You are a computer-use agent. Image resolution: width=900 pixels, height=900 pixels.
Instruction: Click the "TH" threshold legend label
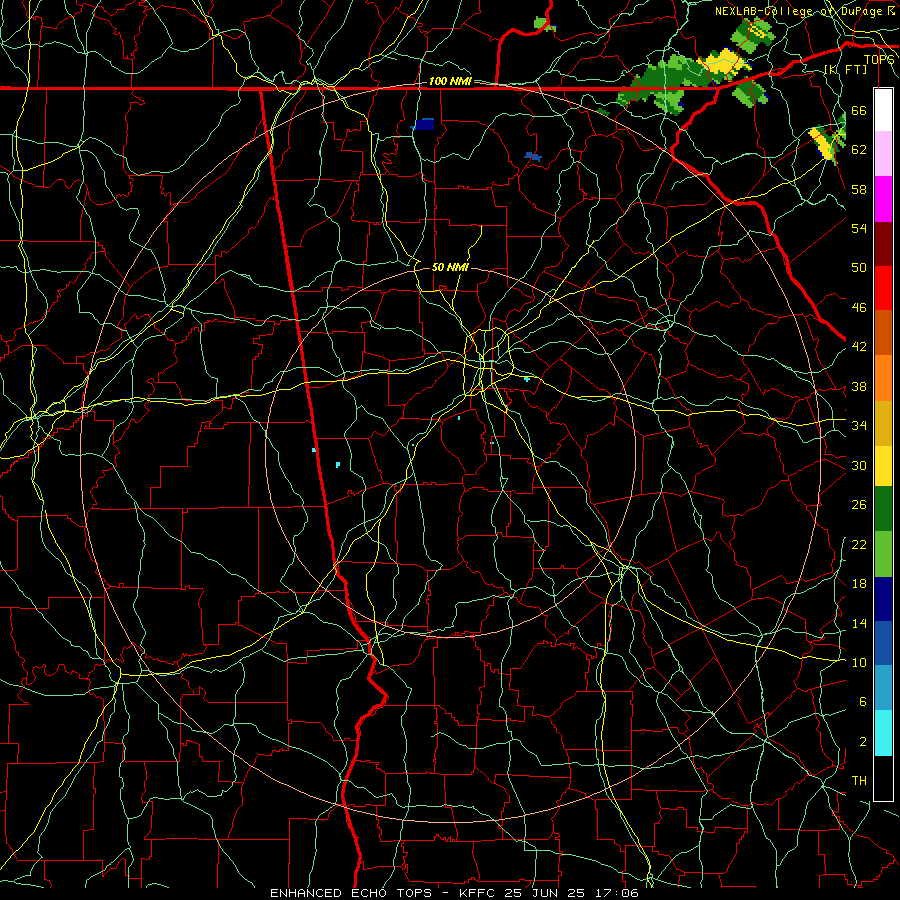pyautogui.click(x=859, y=781)
